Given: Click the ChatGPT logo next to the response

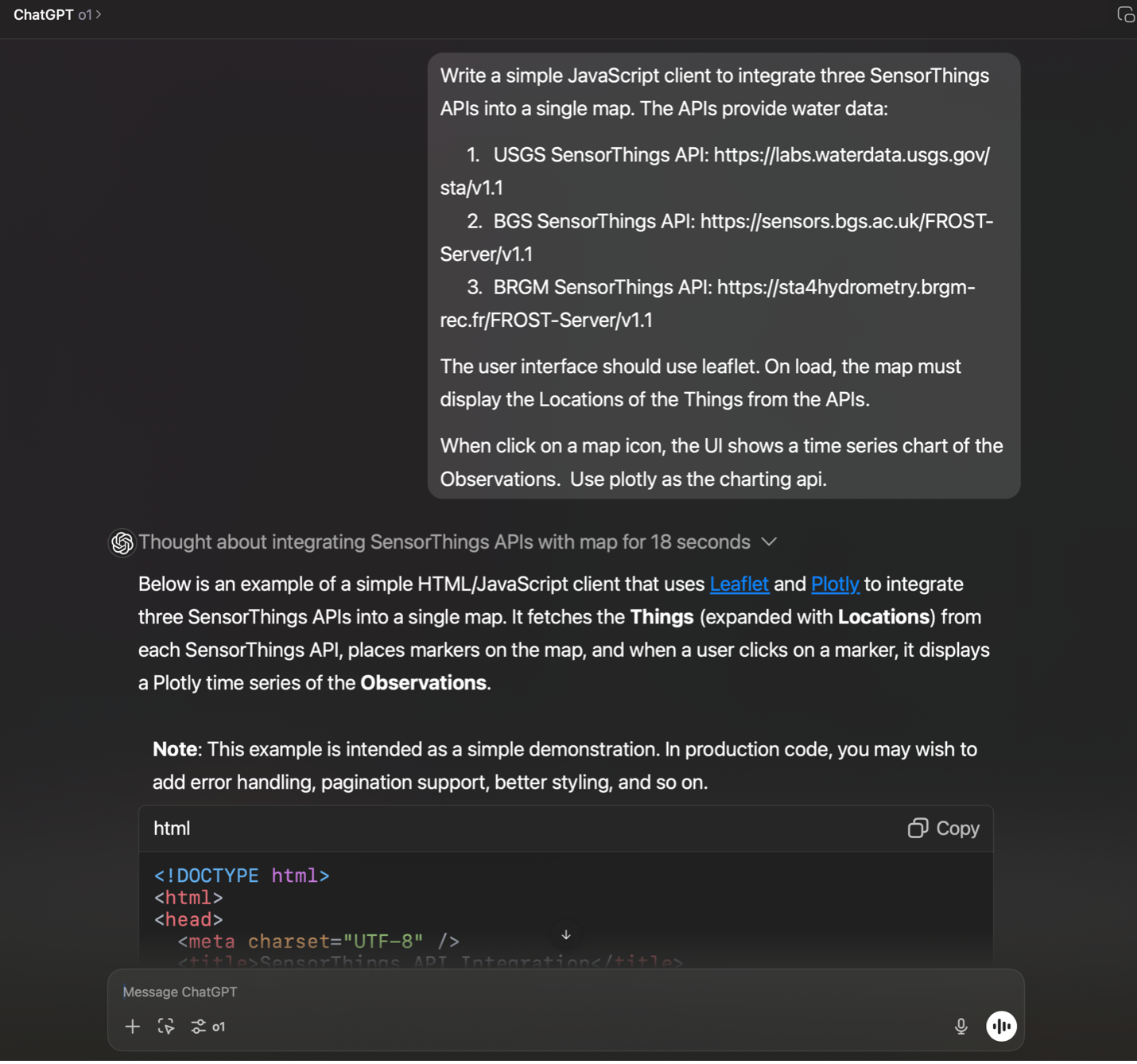Looking at the screenshot, I should coord(122,542).
